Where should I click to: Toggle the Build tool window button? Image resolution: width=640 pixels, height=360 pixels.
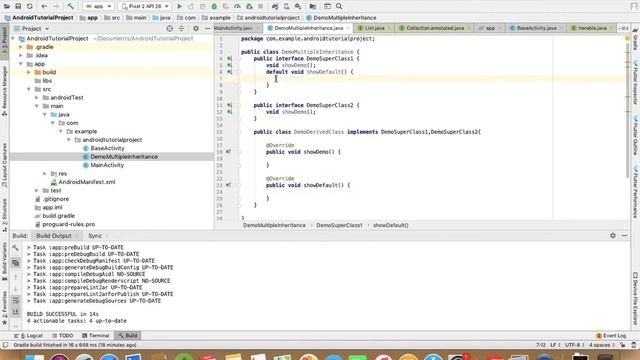click(x=127, y=336)
